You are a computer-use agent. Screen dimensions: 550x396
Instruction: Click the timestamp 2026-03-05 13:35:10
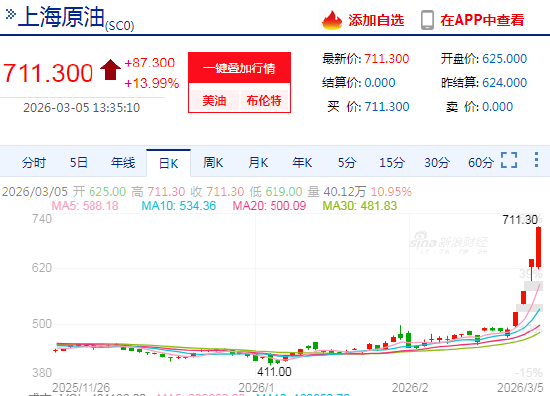click(82, 108)
